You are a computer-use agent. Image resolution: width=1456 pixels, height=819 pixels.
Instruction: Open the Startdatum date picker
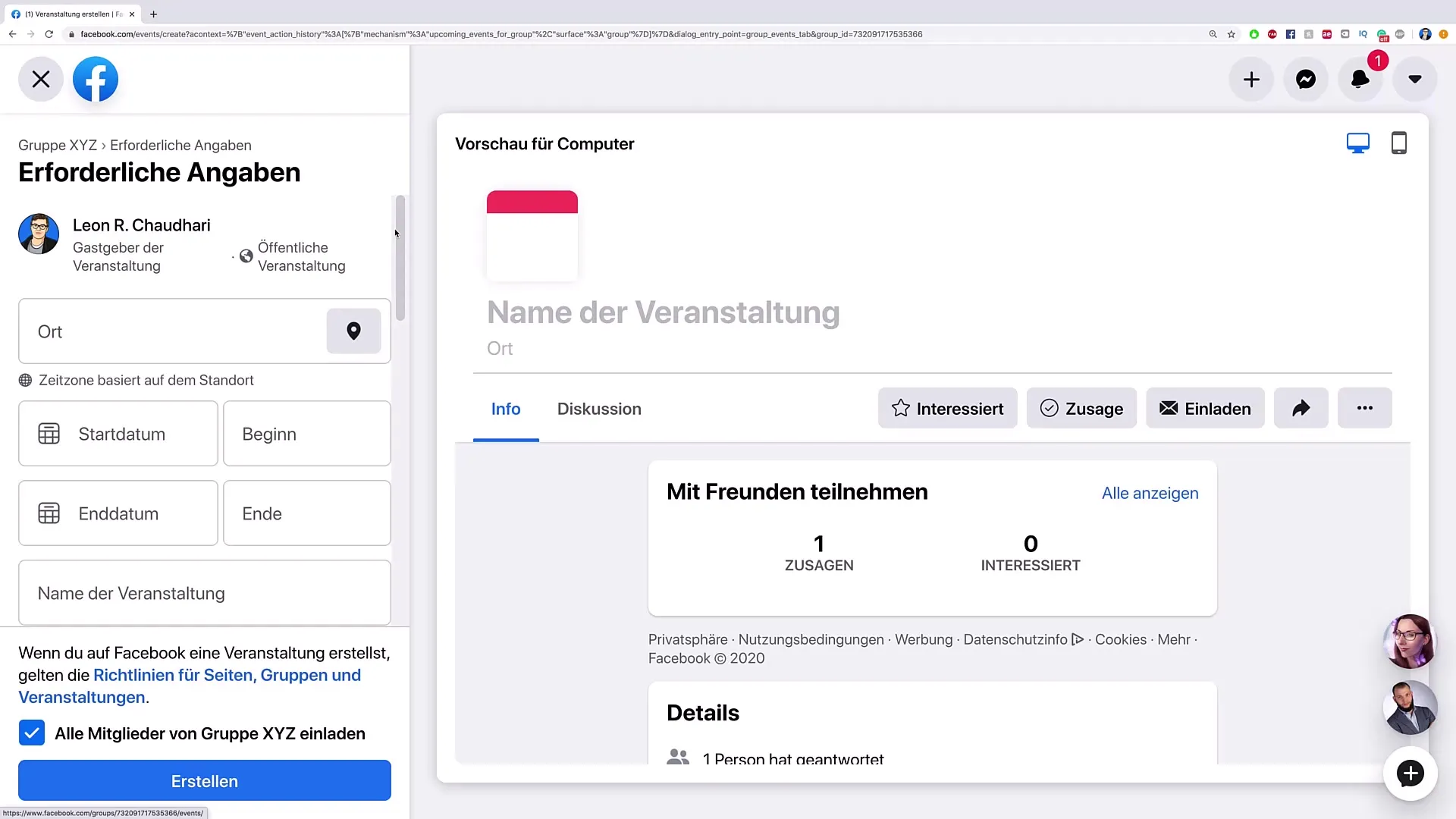118,434
